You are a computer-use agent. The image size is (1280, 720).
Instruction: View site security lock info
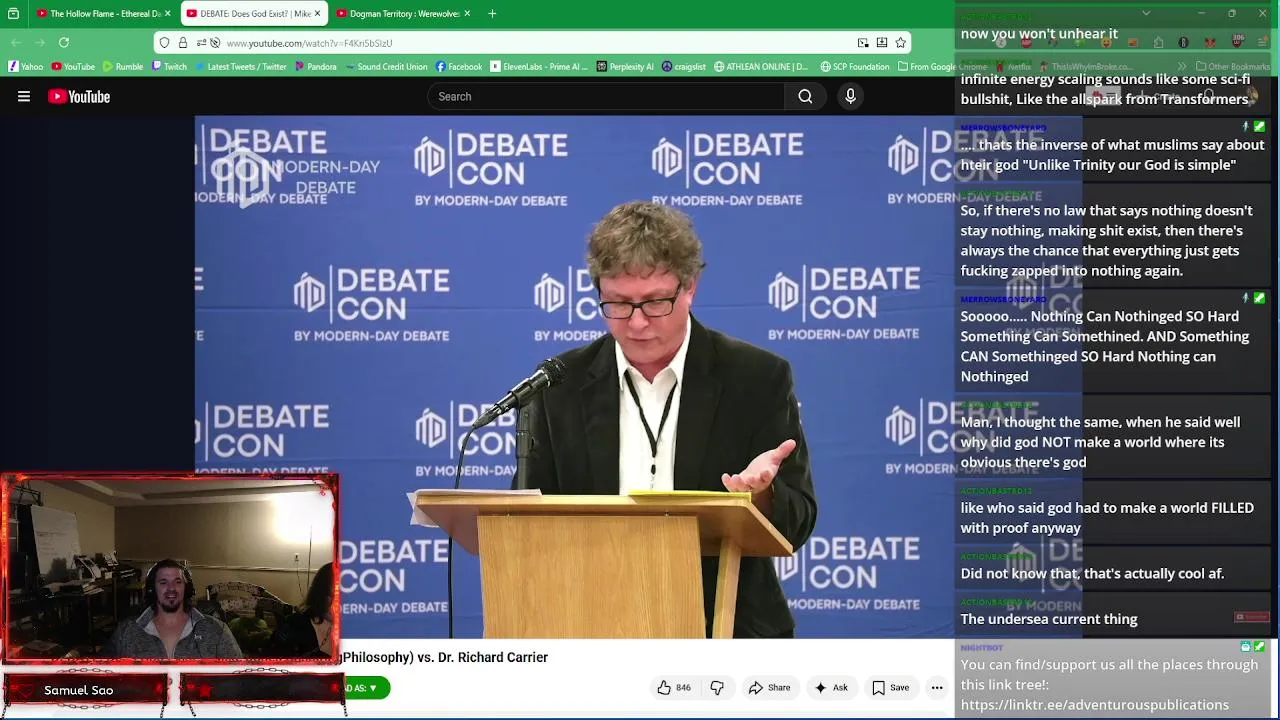(183, 43)
